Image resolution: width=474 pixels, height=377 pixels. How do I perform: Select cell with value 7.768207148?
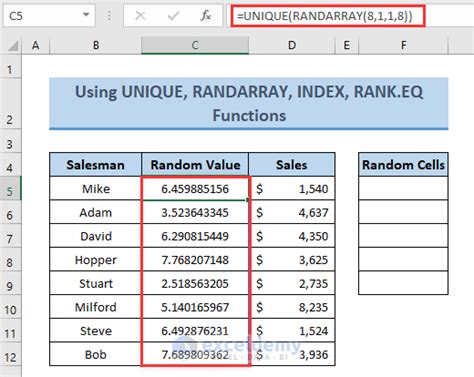coord(195,260)
